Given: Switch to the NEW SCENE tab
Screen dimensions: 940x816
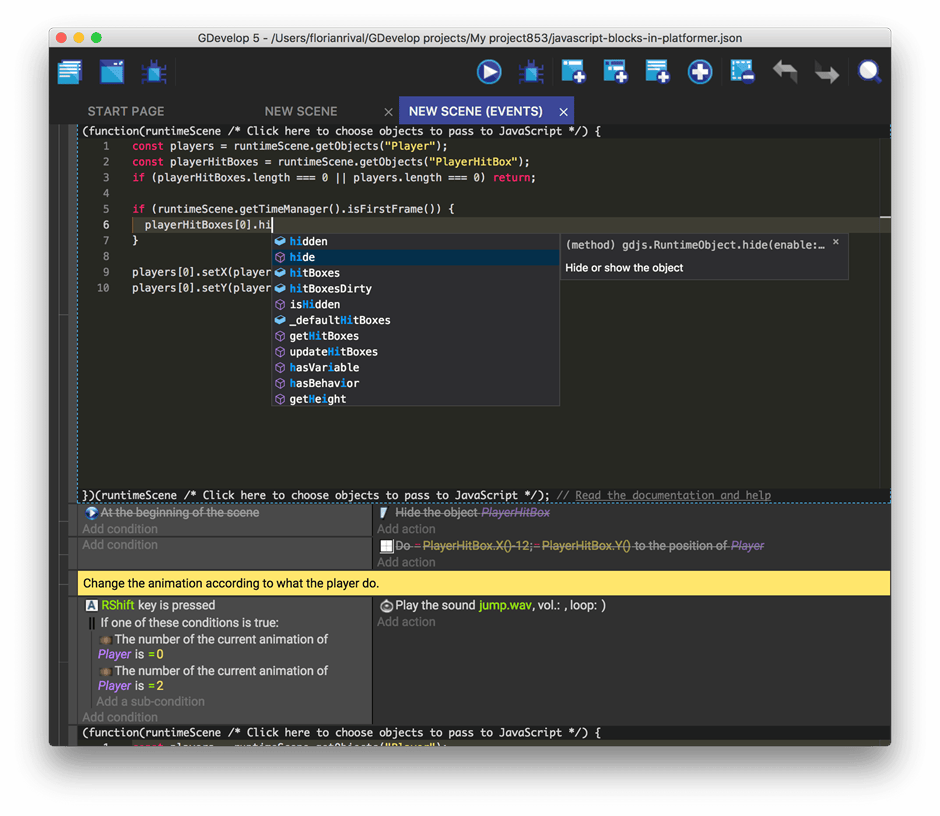Looking at the screenshot, I should 301,111.
